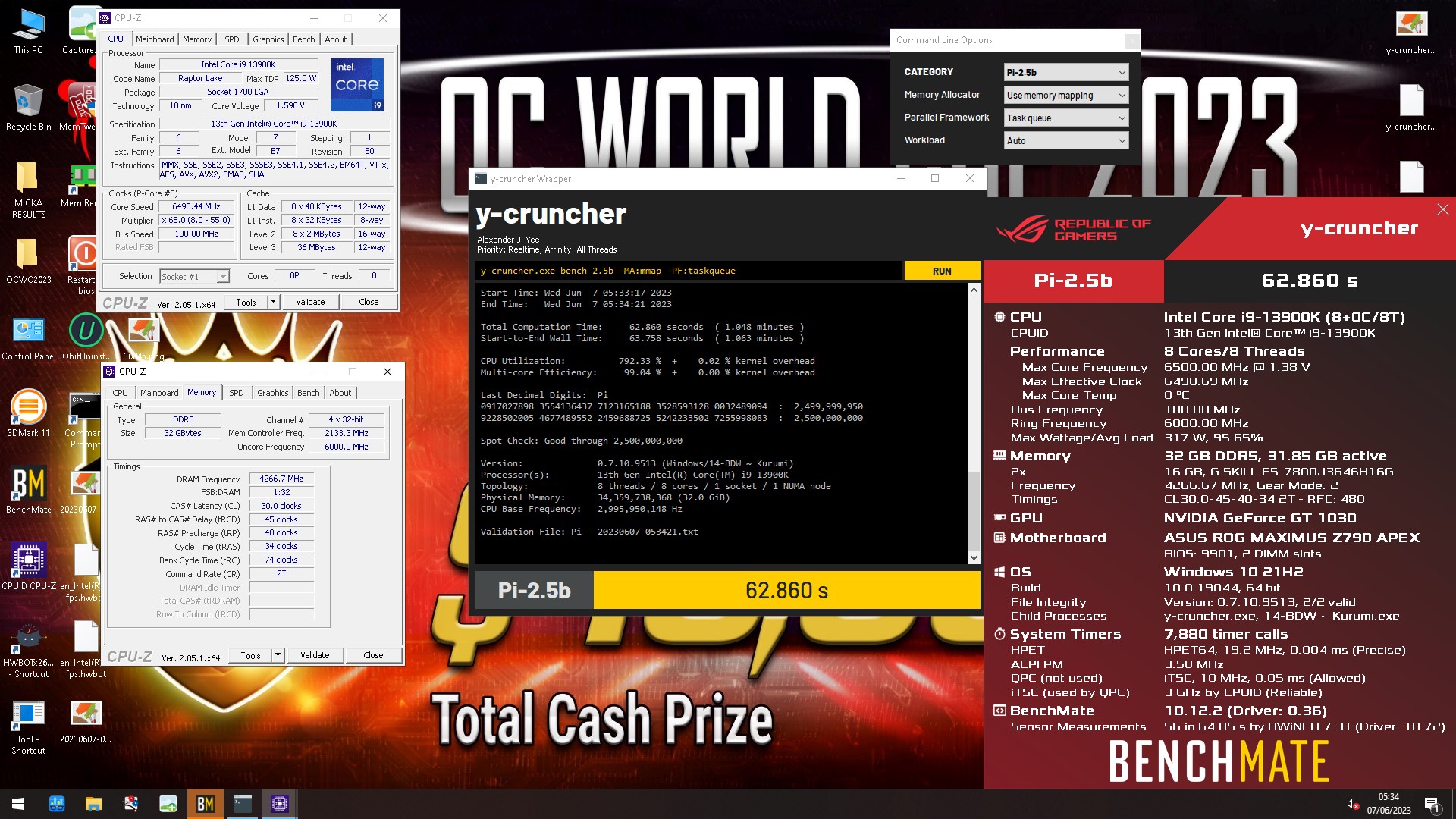This screenshot has width=1456, height=819.
Task: Switch to Memory tab in upper CPU-Z
Action: [197, 39]
